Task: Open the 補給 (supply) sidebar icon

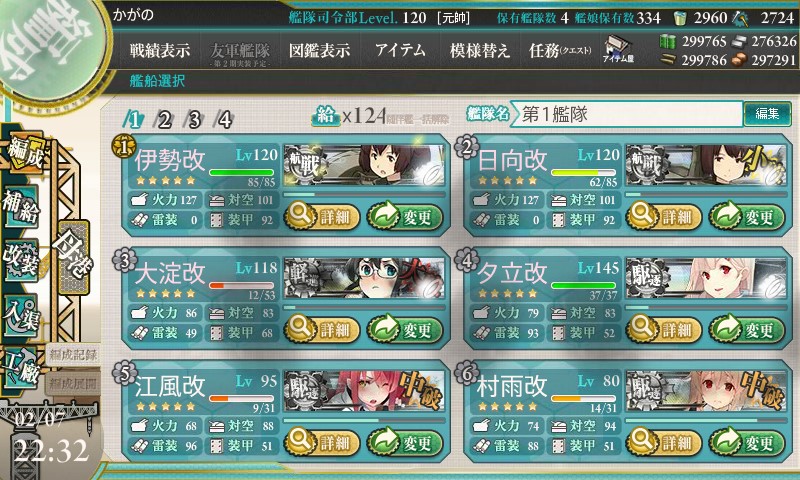Action: coord(21,206)
